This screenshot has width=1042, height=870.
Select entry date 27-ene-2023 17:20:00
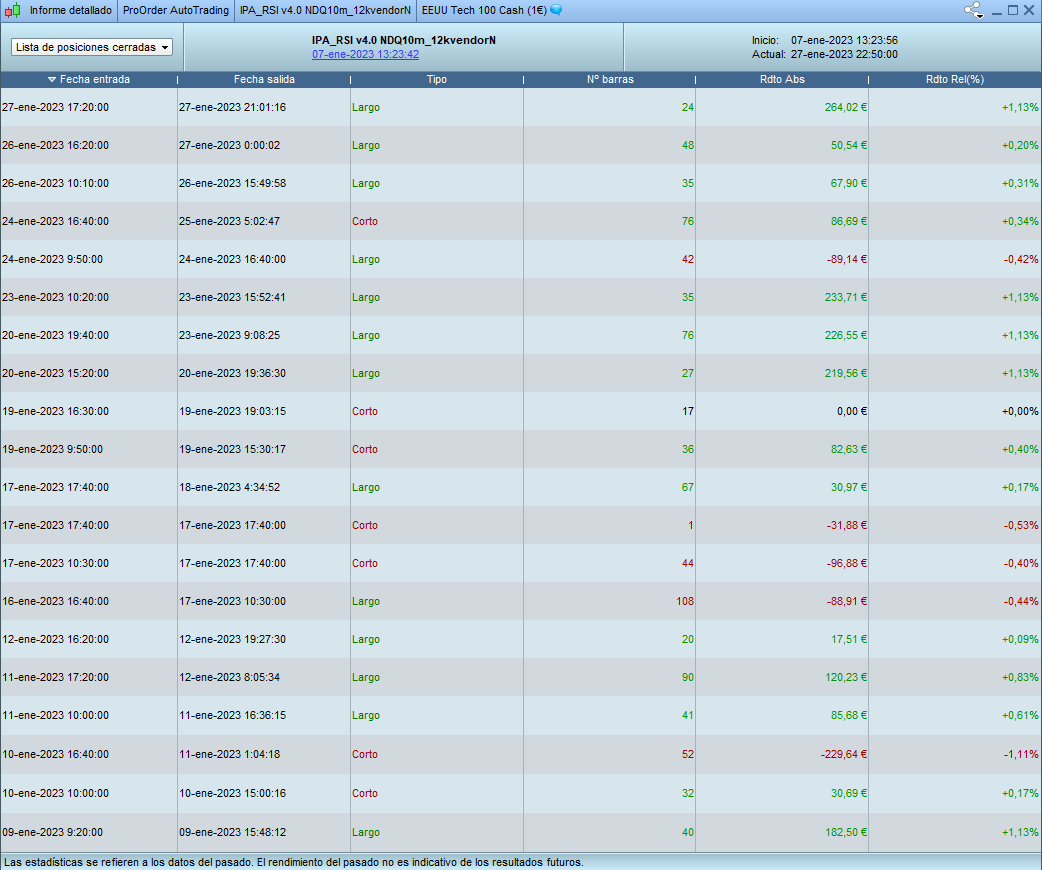[x=56, y=108]
